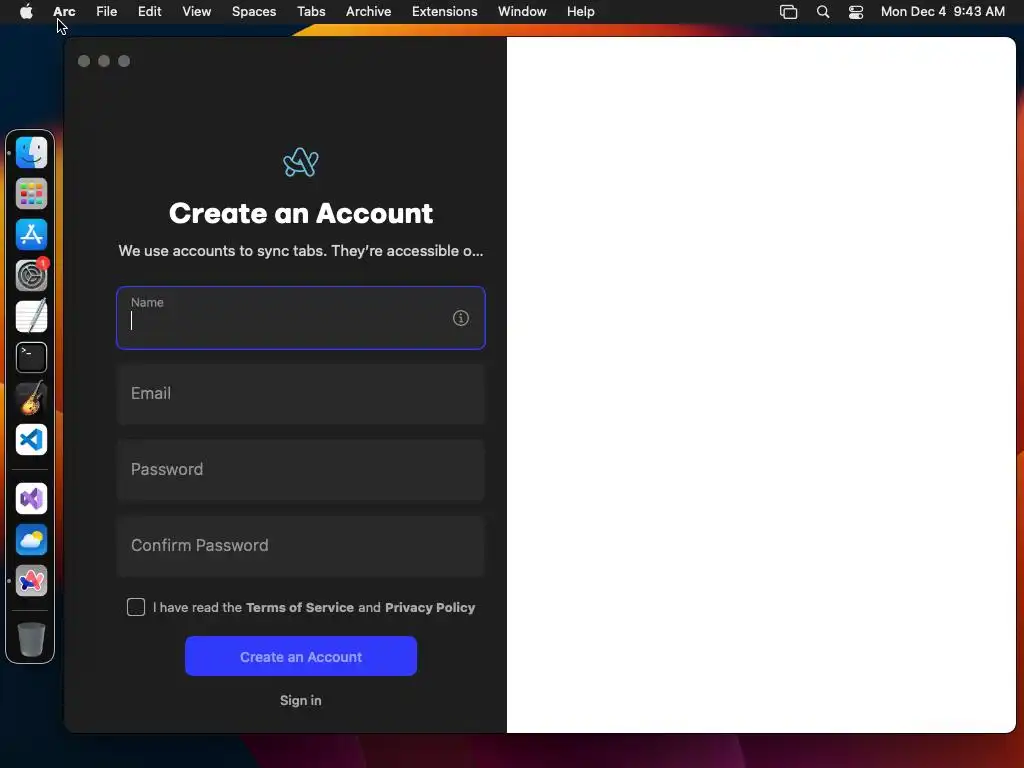Viewport: 1024px width, 768px height.
Task: Focus the Name input field
Action: 301,318
